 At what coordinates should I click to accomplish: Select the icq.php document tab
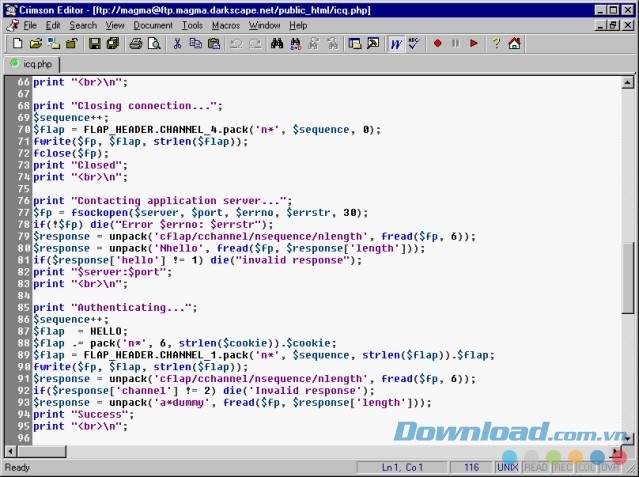pyautogui.click(x=32, y=64)
